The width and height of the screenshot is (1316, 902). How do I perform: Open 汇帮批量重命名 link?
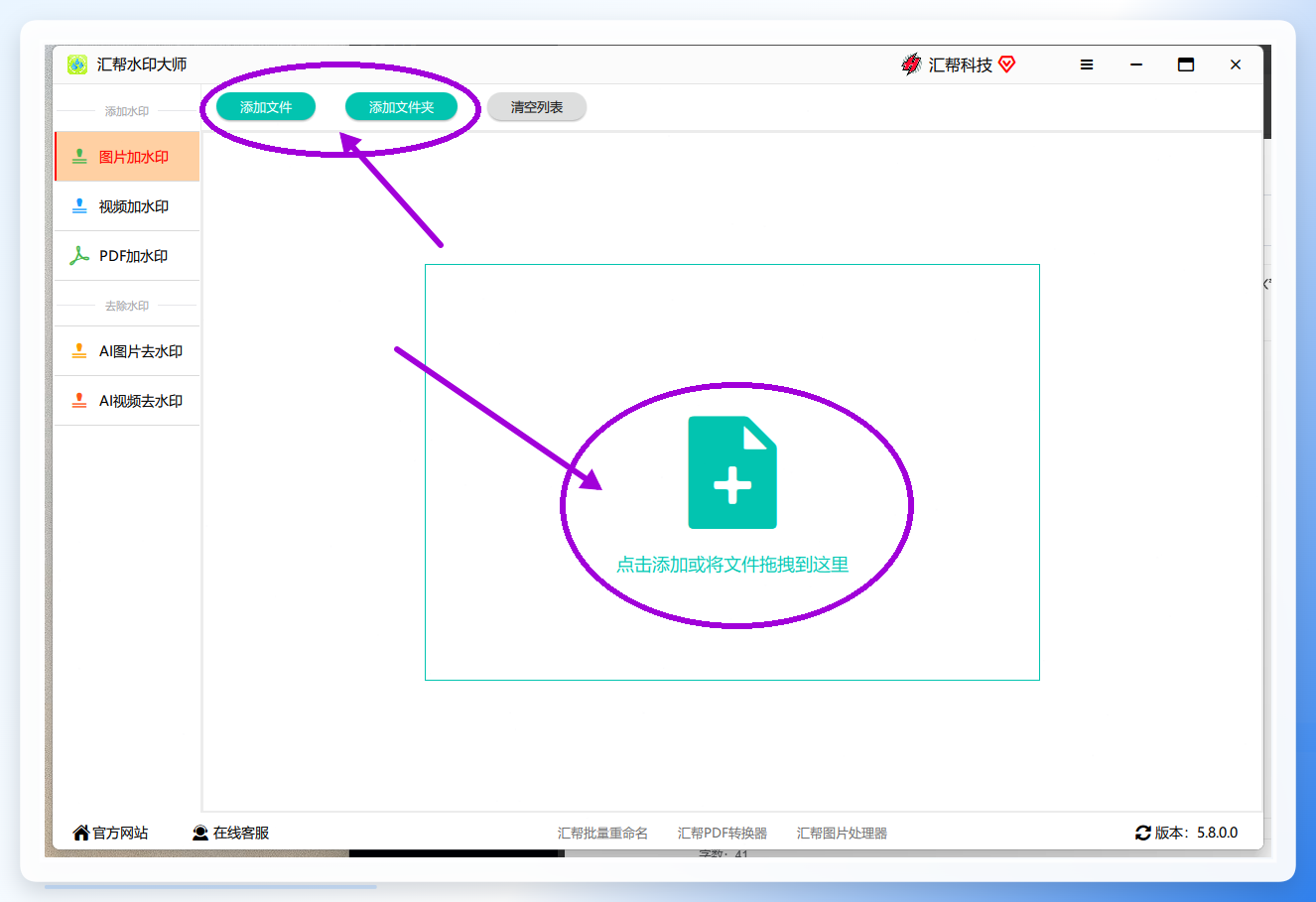(602, 834)
